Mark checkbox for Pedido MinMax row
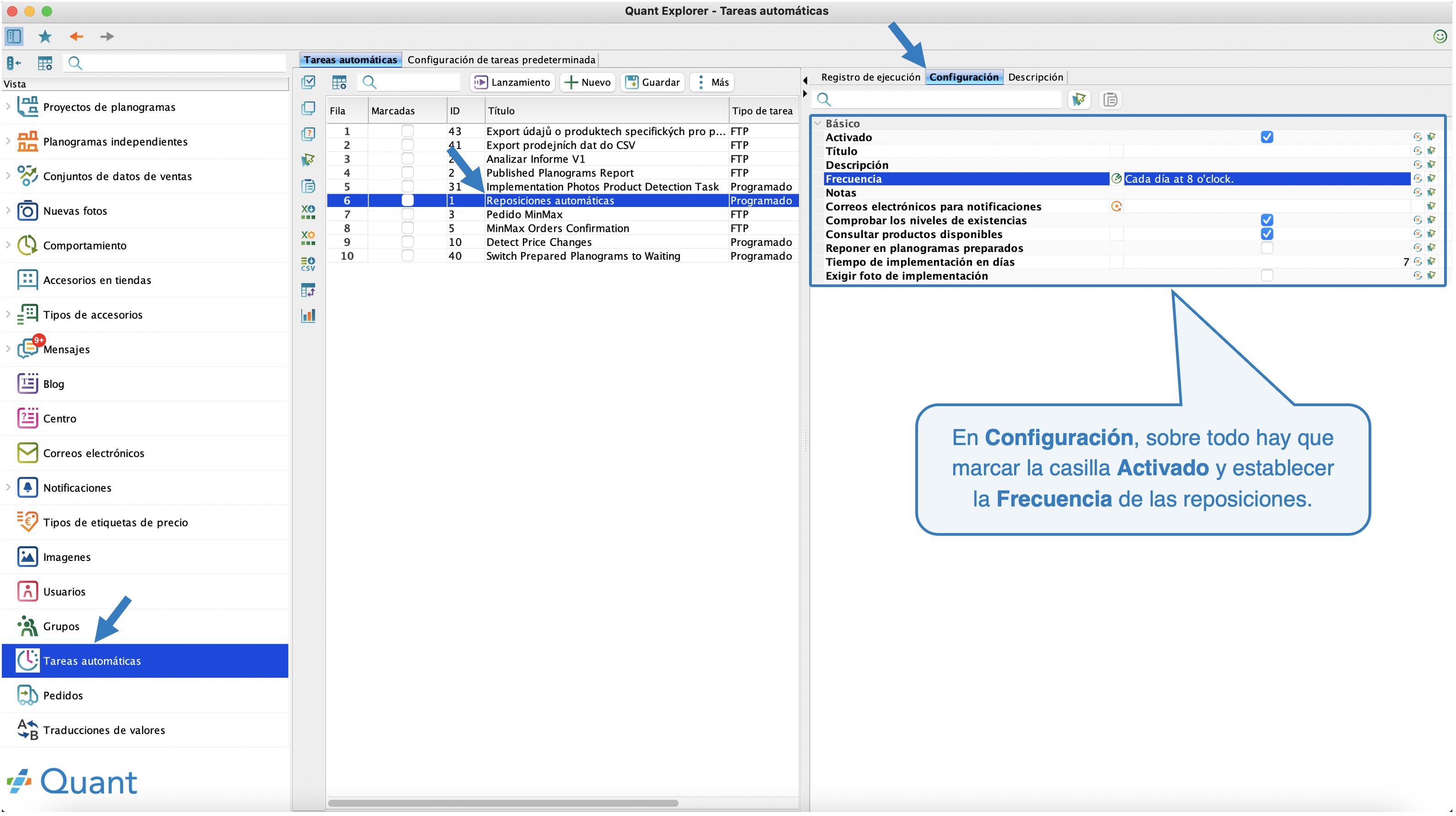 coord(407,215)
